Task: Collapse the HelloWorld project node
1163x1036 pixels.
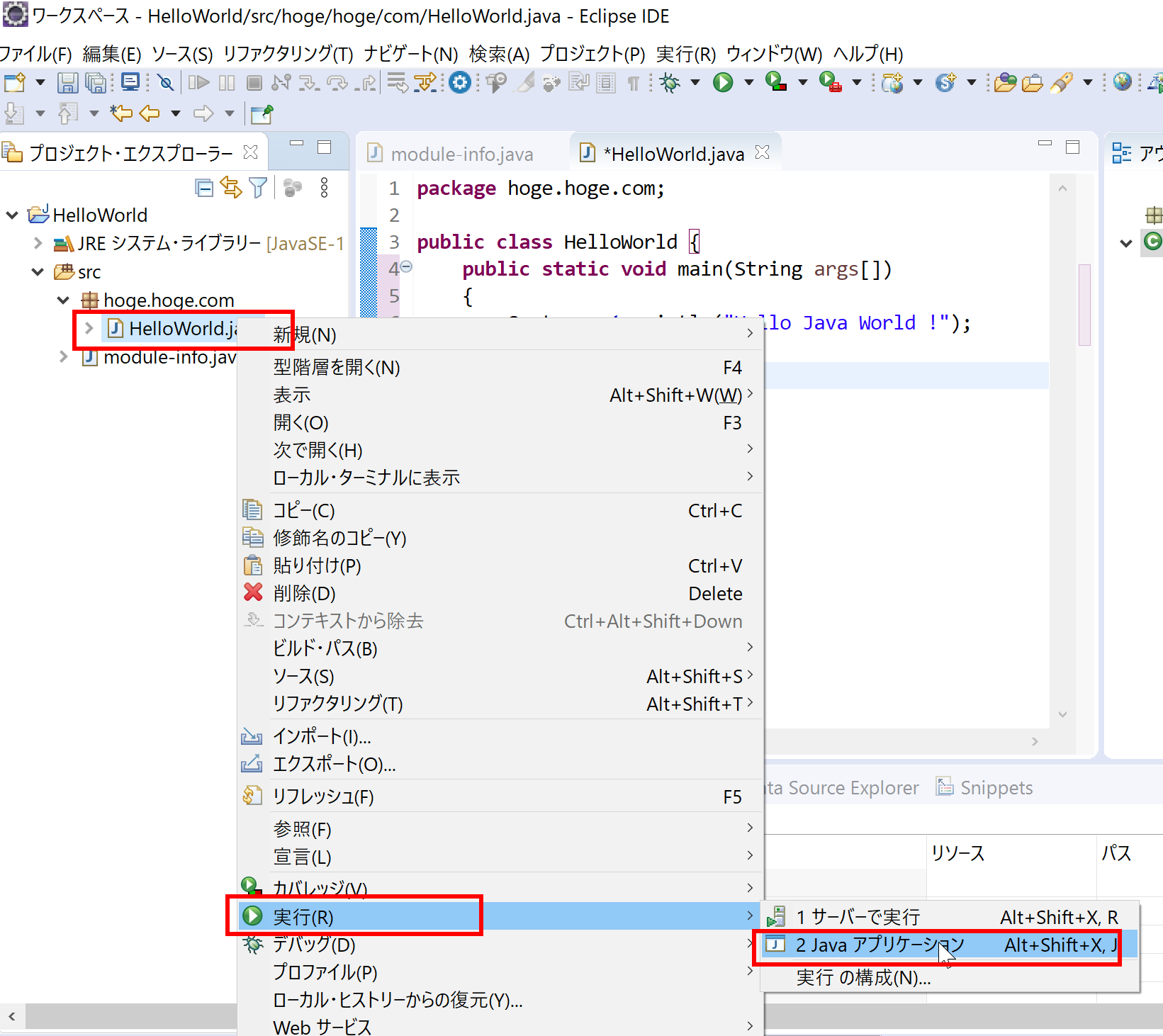Action: click(x=12, y=215)
